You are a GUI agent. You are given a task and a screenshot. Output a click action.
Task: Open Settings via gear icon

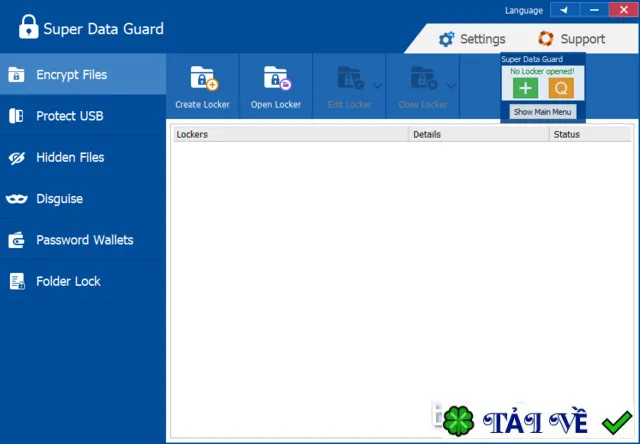(x=446, y=39)
